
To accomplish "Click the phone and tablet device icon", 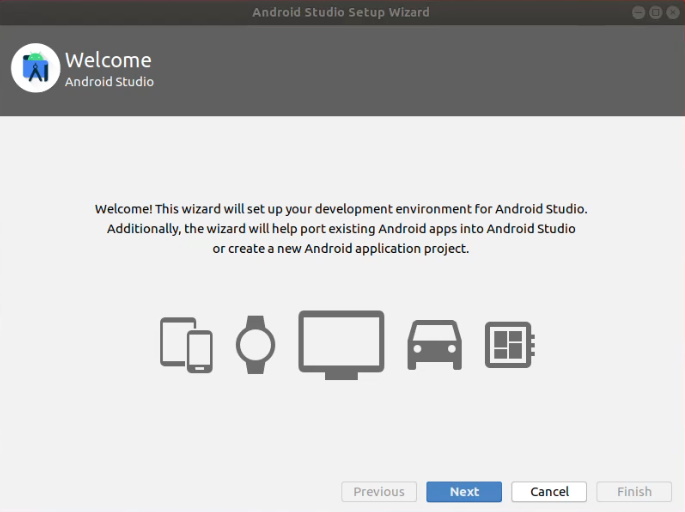I will coord(186,345).
